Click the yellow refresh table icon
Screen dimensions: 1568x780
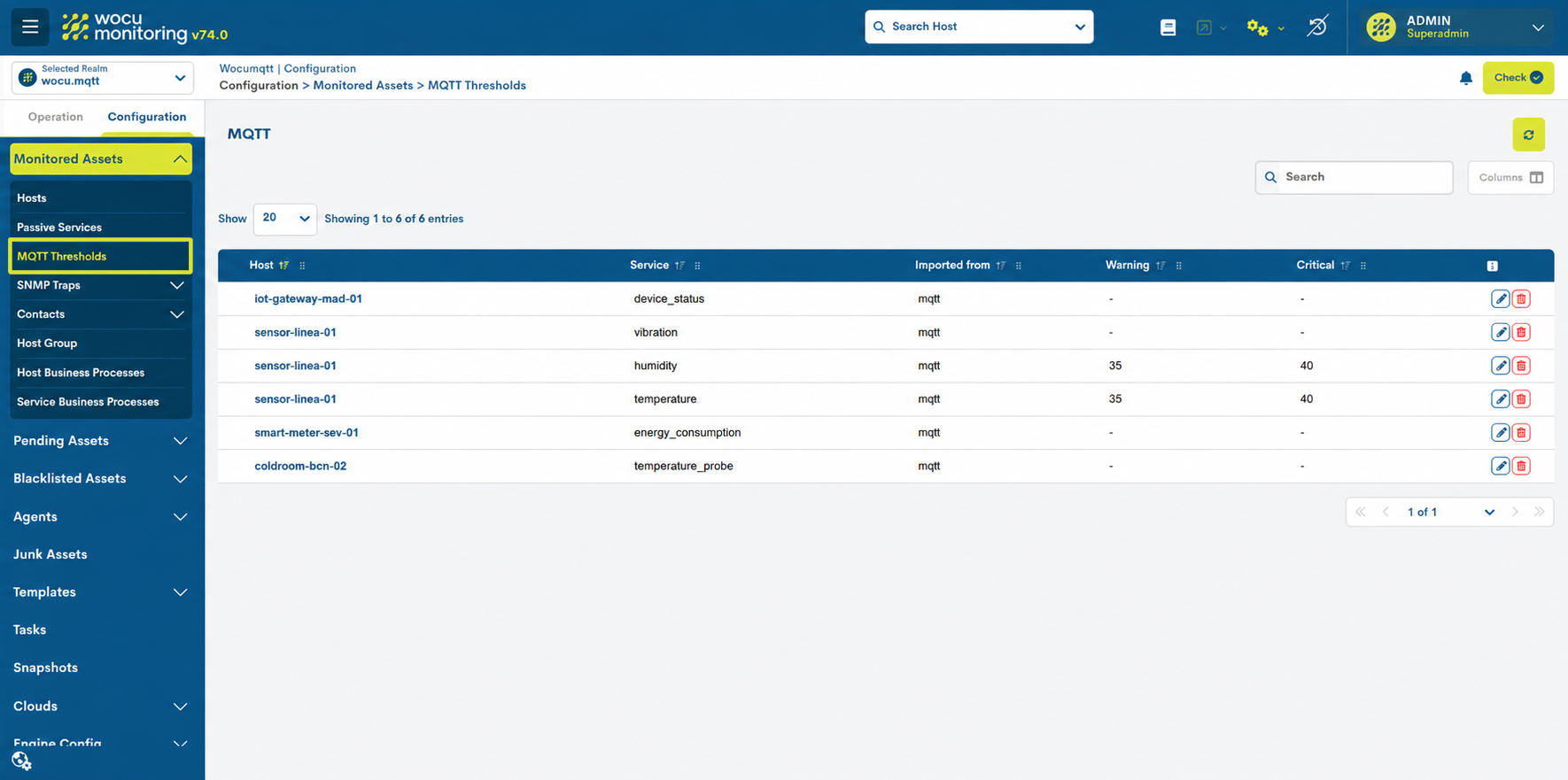click(x=1528, y=135)
